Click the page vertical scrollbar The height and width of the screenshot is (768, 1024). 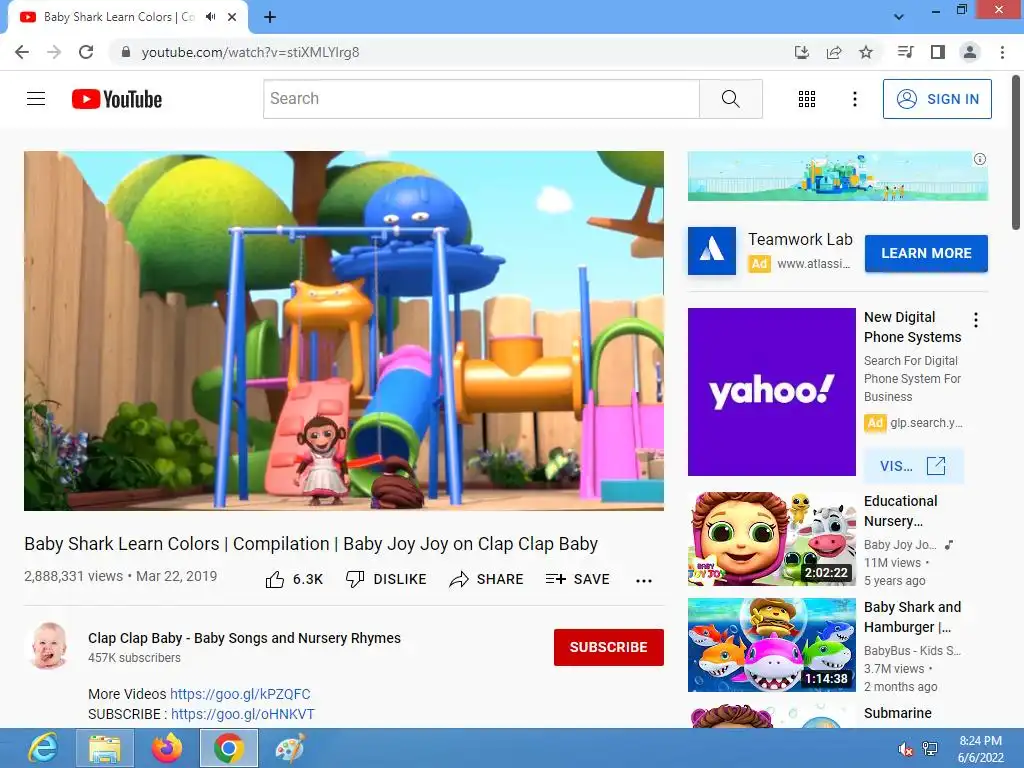coord(1016,153)
